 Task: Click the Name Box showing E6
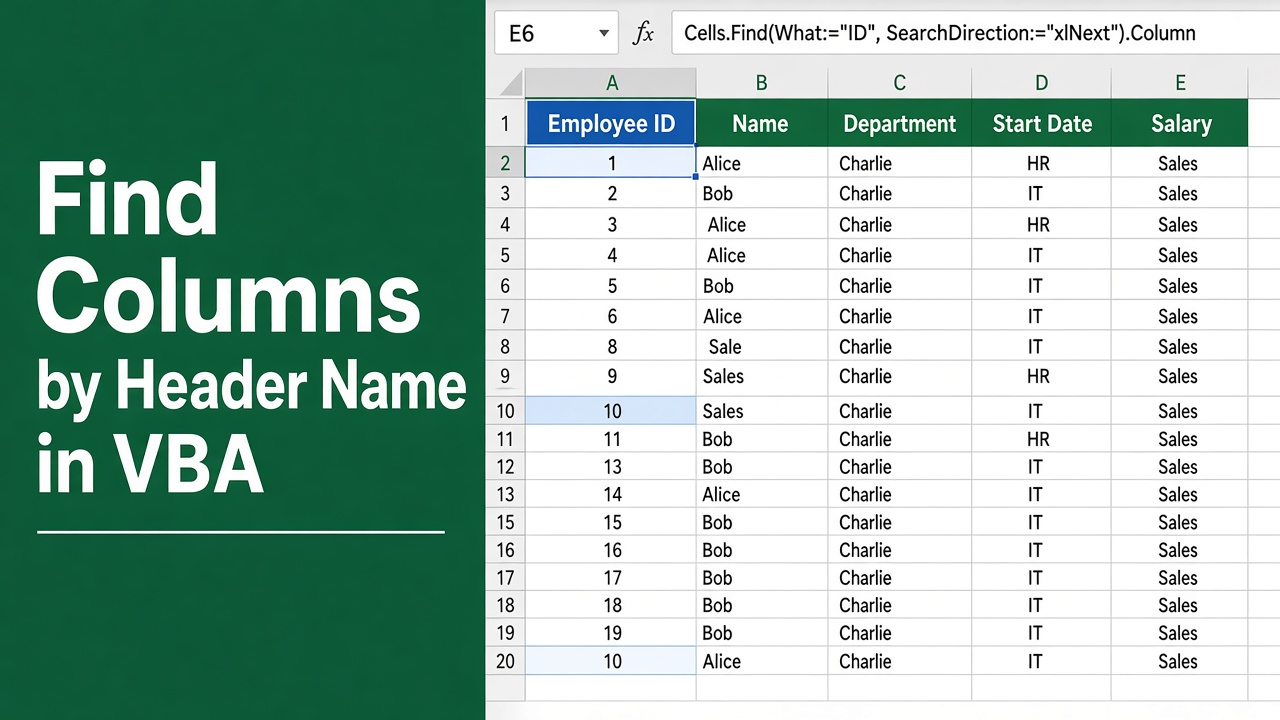click(x=556, y=33)
